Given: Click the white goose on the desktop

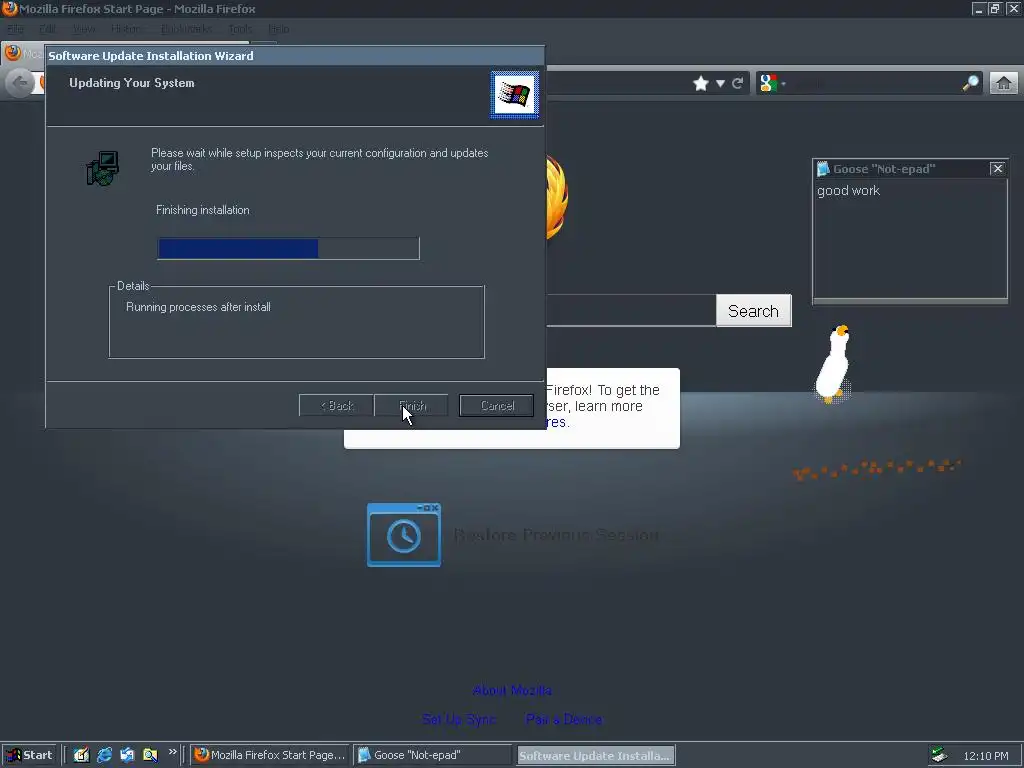Looking at the screenshot, I should [x=834, y=363].
